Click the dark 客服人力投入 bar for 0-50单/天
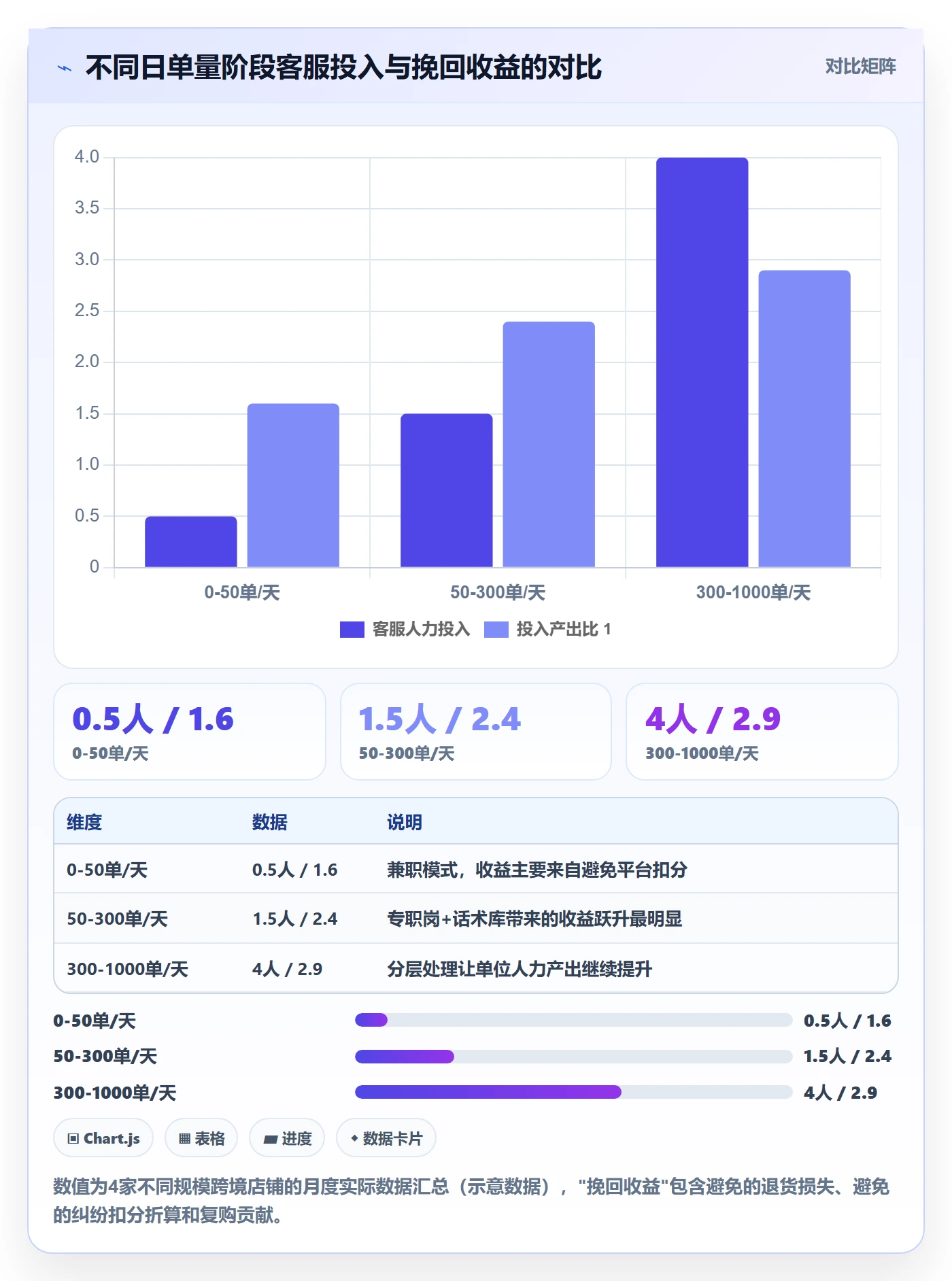This screenshot has width=952, height=1281. [x=190, y=542]
